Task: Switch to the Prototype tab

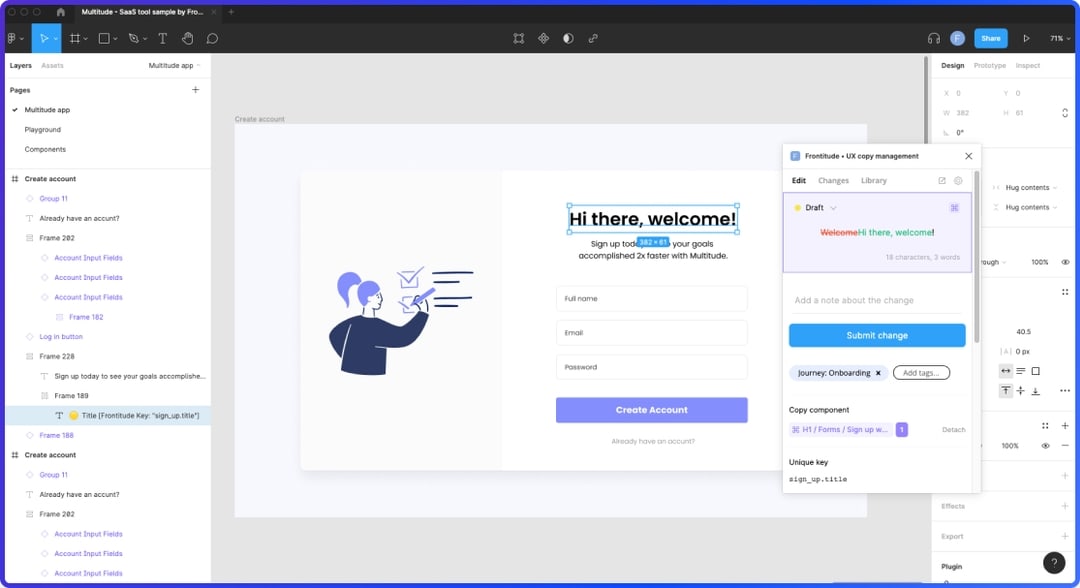Action: click(990, 65)
